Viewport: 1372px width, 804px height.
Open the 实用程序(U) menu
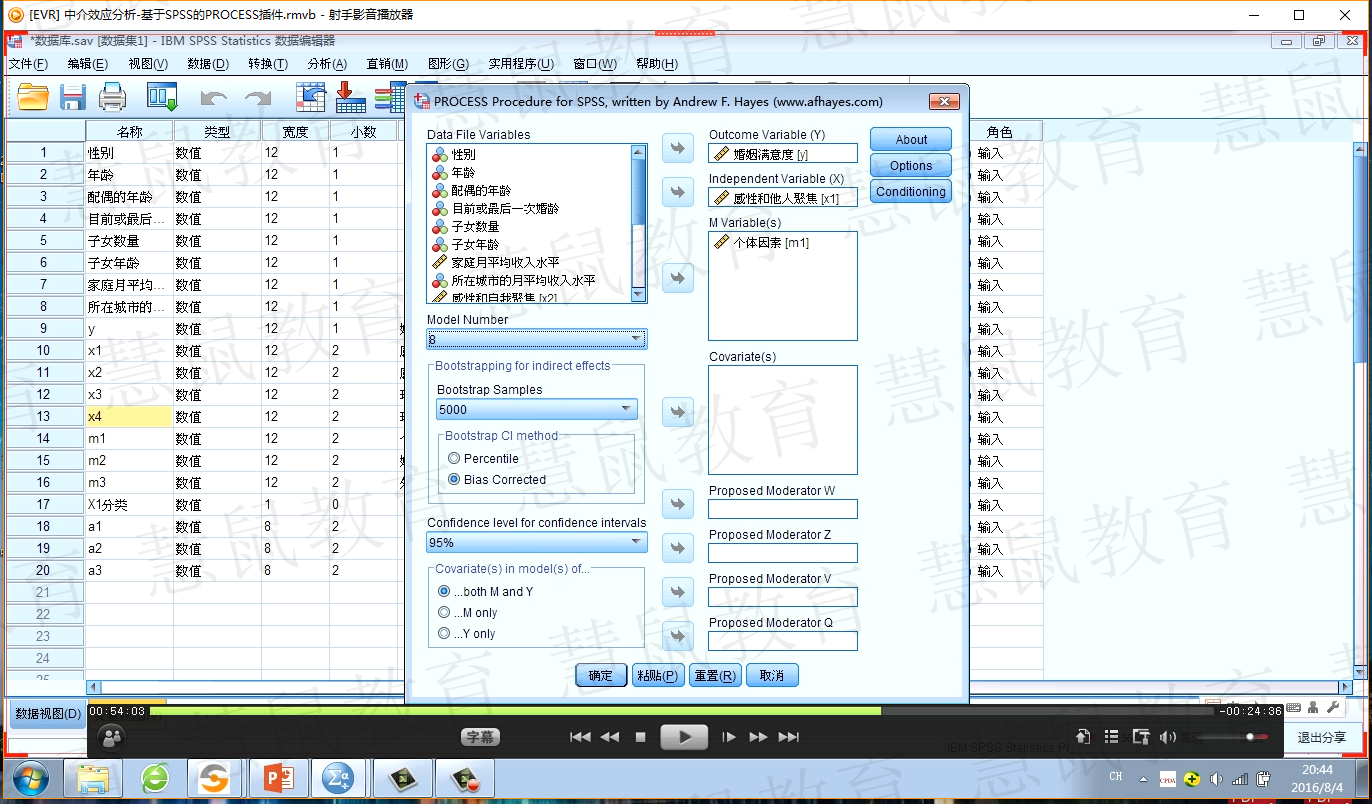521,64
